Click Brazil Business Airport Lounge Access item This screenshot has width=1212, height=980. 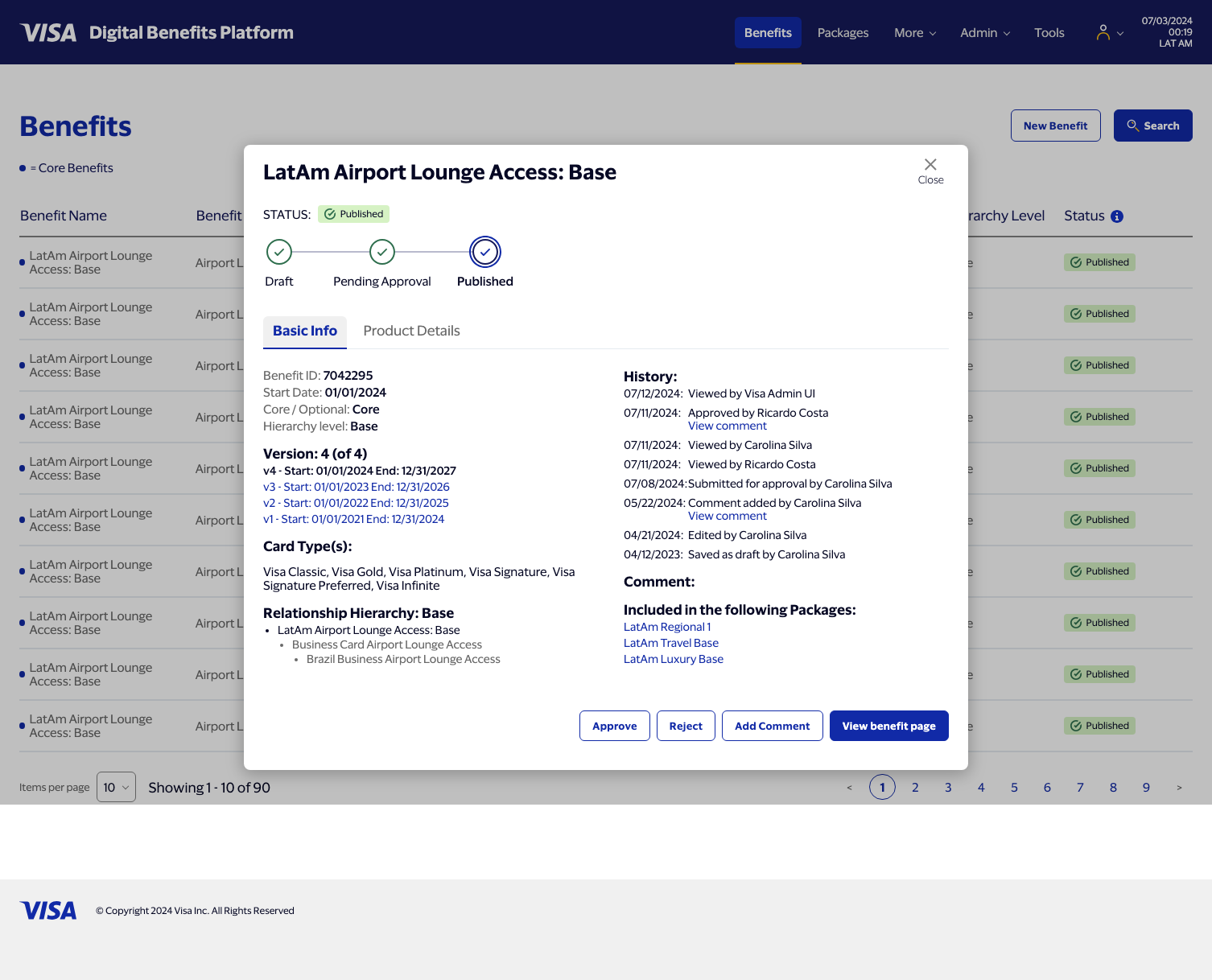(x=403, y=659)
